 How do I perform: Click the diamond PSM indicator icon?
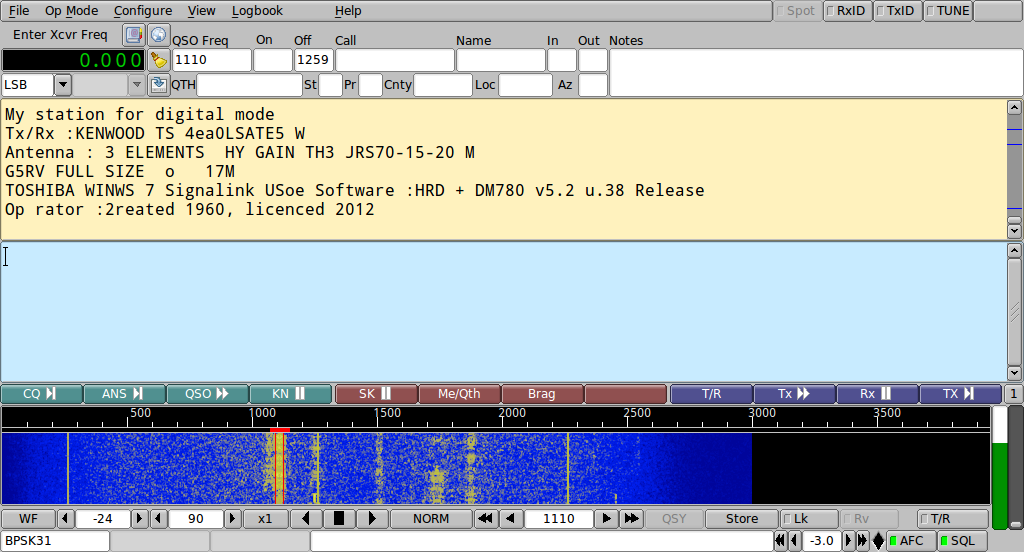[878, 541]
